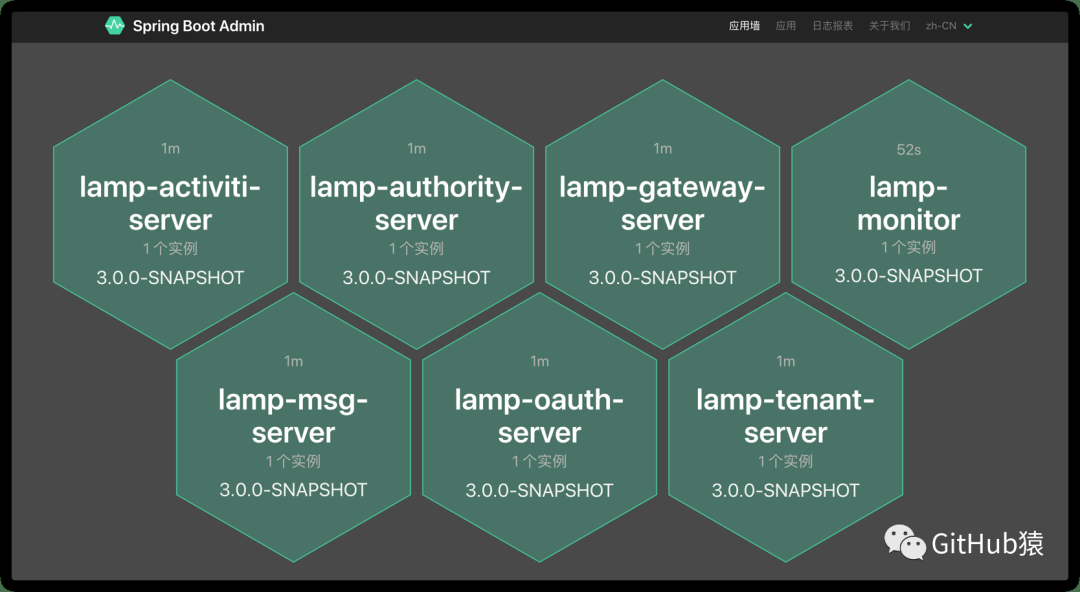Click 1m uptime above lamp-msg-server
Viewport: 1080px width, 592px height.
(293, 361)
